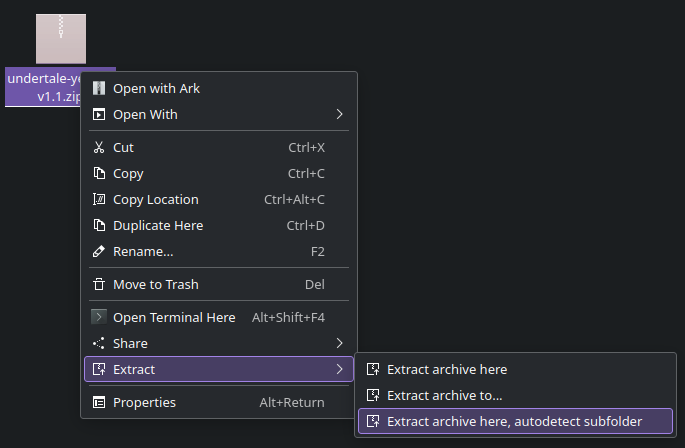Select Extract archive to... option
685x448 pixels.
coord(444,395)
